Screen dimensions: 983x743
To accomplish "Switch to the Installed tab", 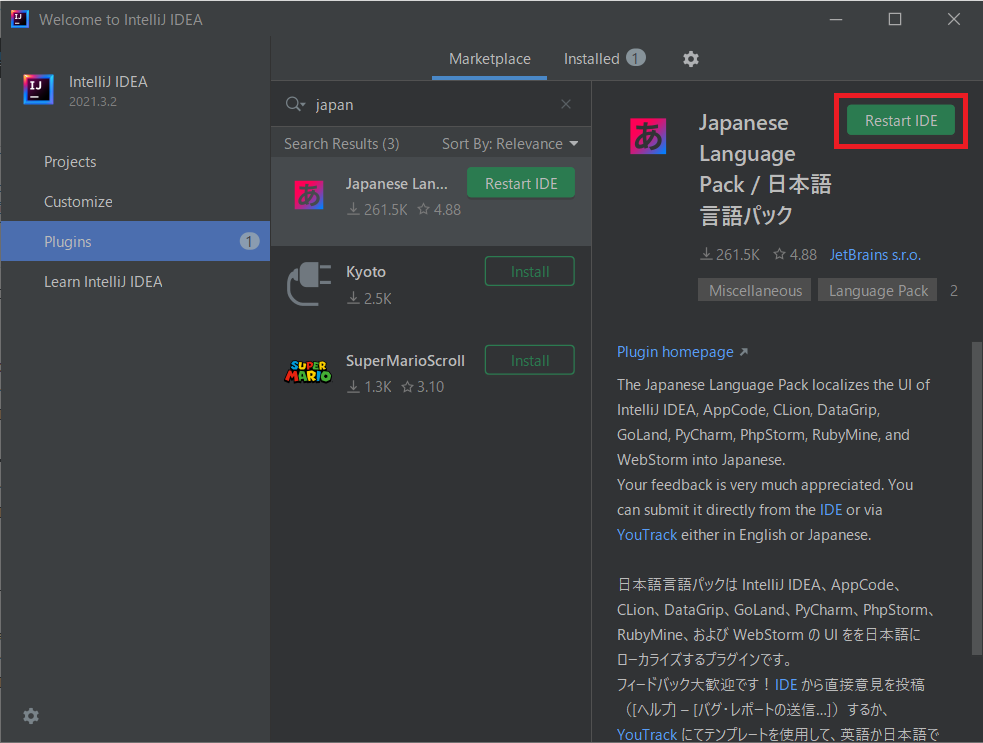I will coord(604,59).
